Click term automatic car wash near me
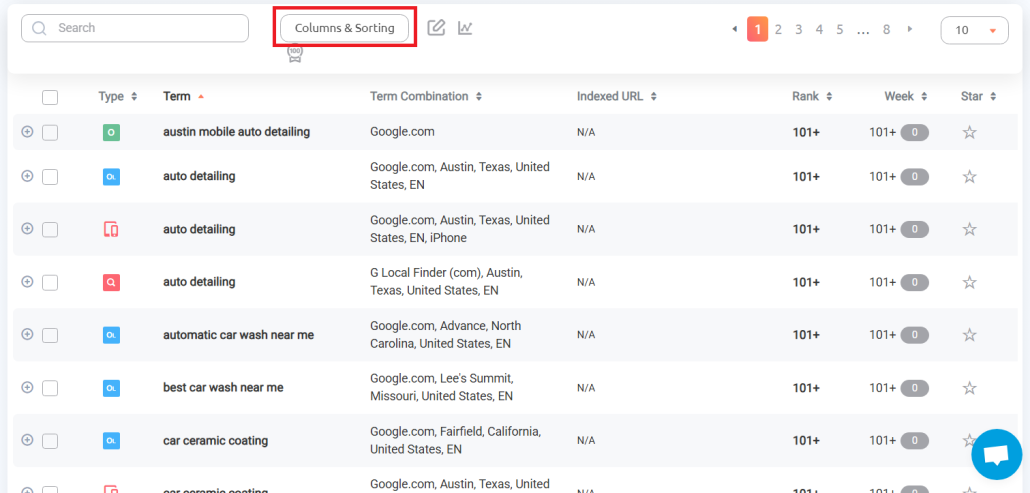Viewport: 1030px width, 493px height. (x=238, y=335)
